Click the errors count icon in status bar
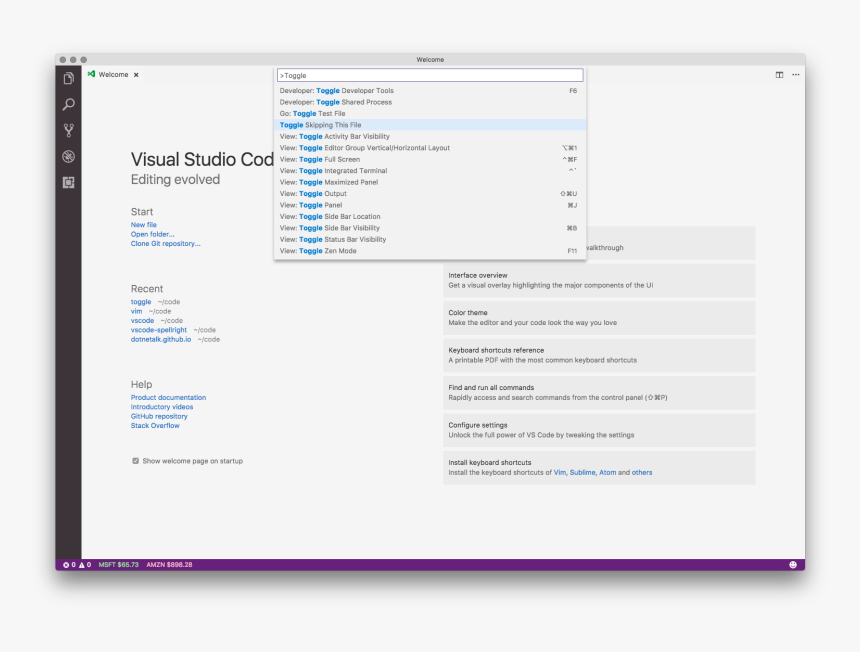Screen dimensions: 860x652 point(69,565)
